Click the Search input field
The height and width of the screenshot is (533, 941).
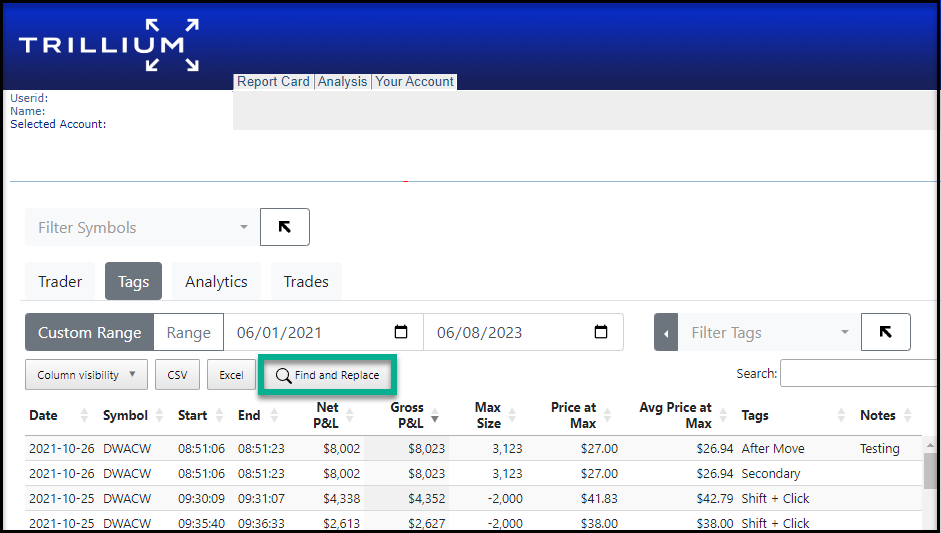pos(858,373)
